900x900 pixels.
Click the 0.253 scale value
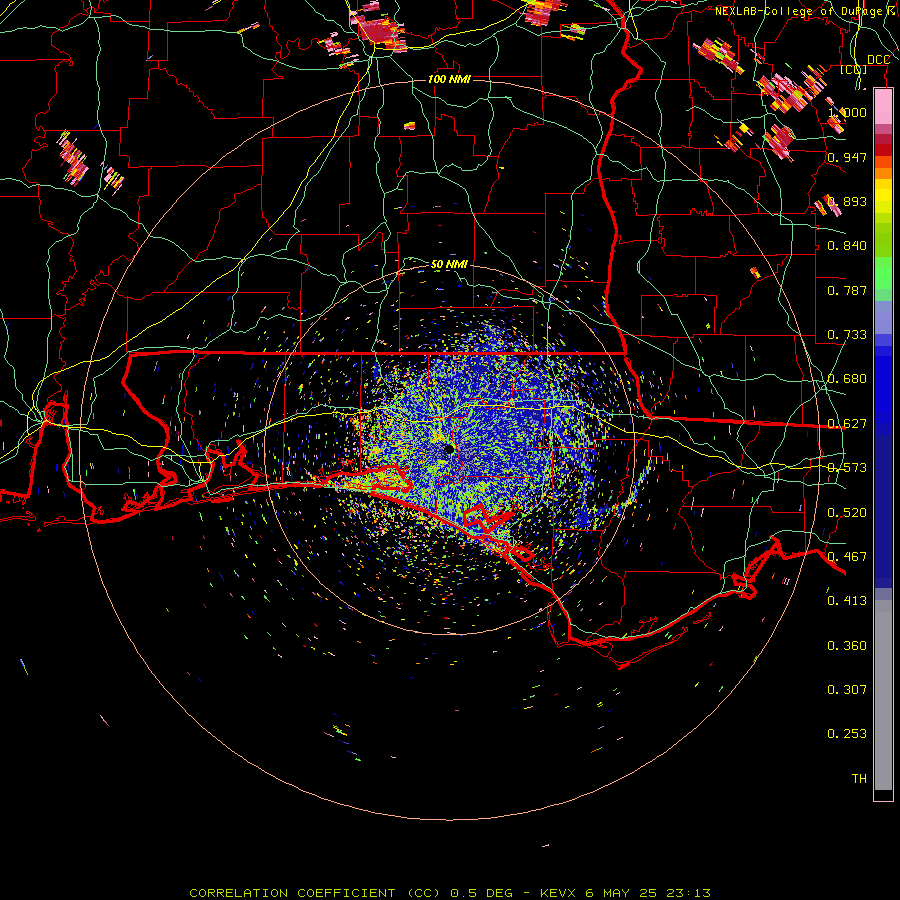click(x=847, y=734)
